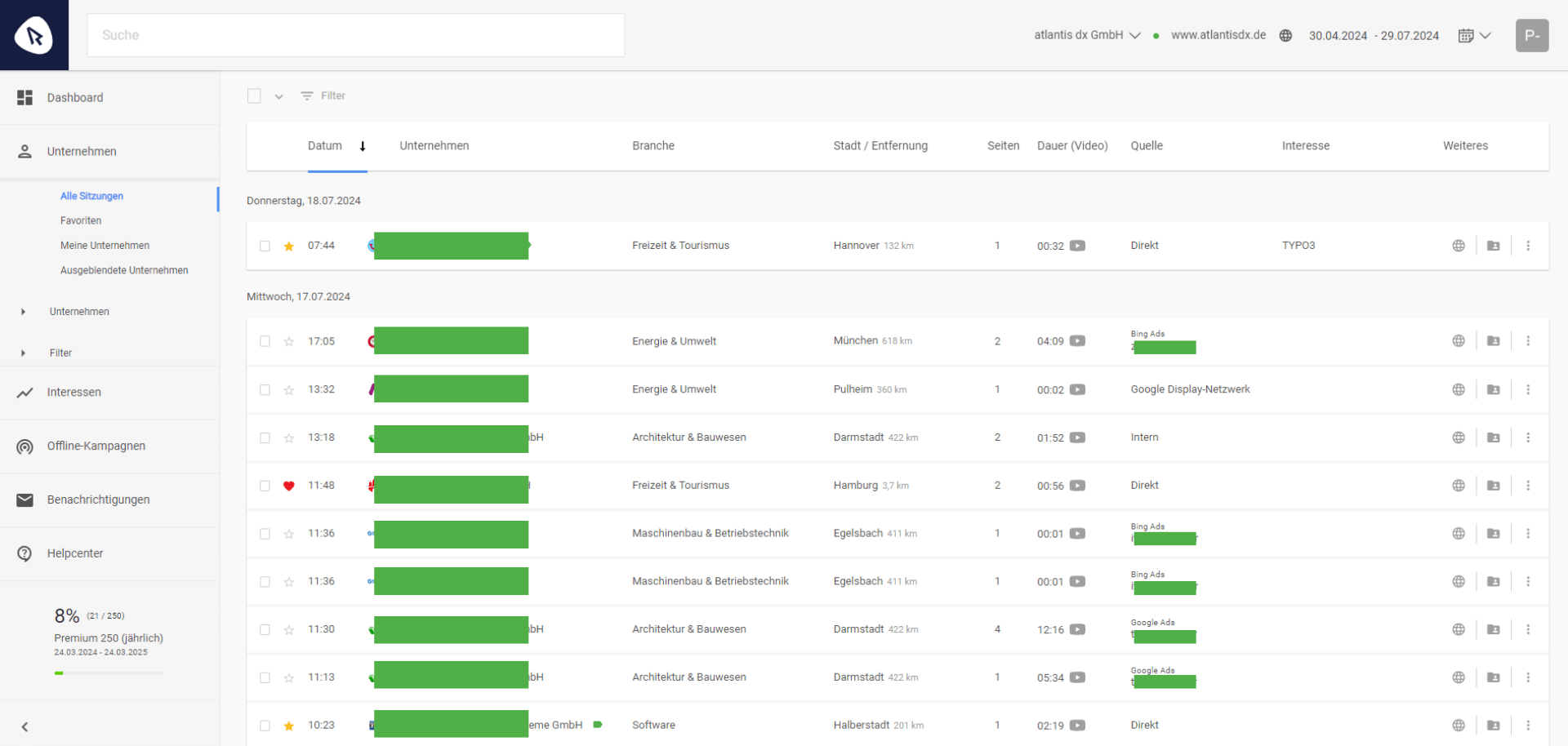Open website globe icon in Hannover row

pyautogui.click(x=1459, y=246)
